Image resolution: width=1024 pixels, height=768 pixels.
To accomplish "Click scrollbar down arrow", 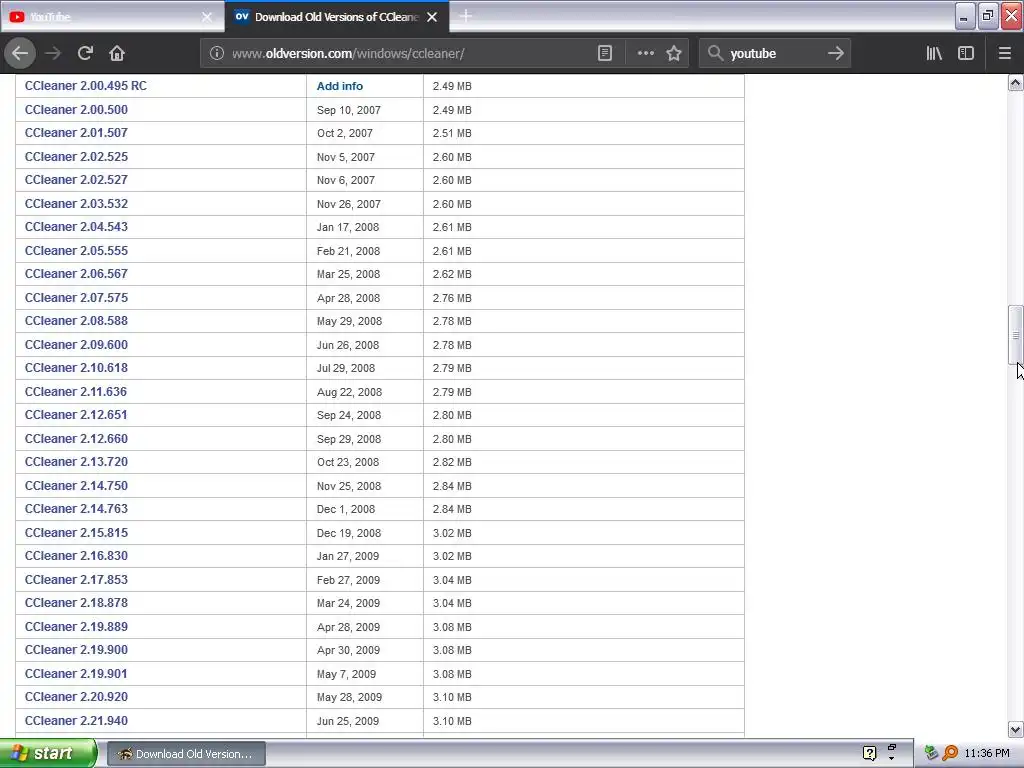I will tap(1016, 729).
